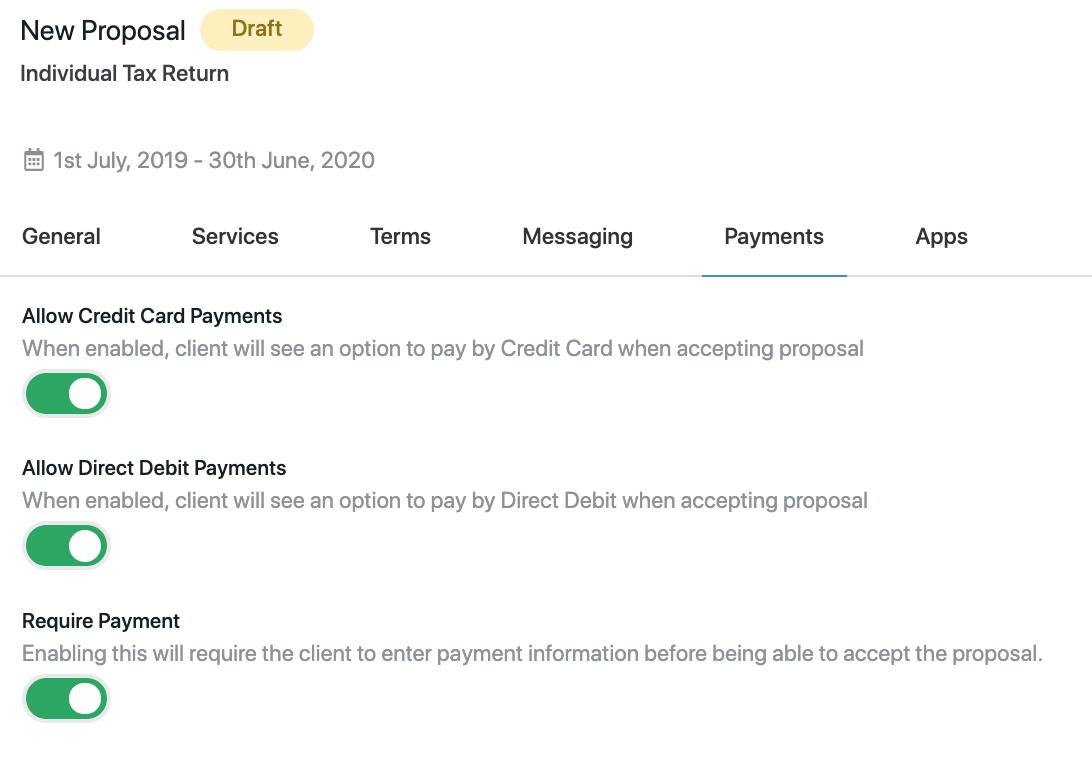The image size is (1092, 758).
Task: Click the Direct Debit option description text
Action: click(x=445, y=501)
